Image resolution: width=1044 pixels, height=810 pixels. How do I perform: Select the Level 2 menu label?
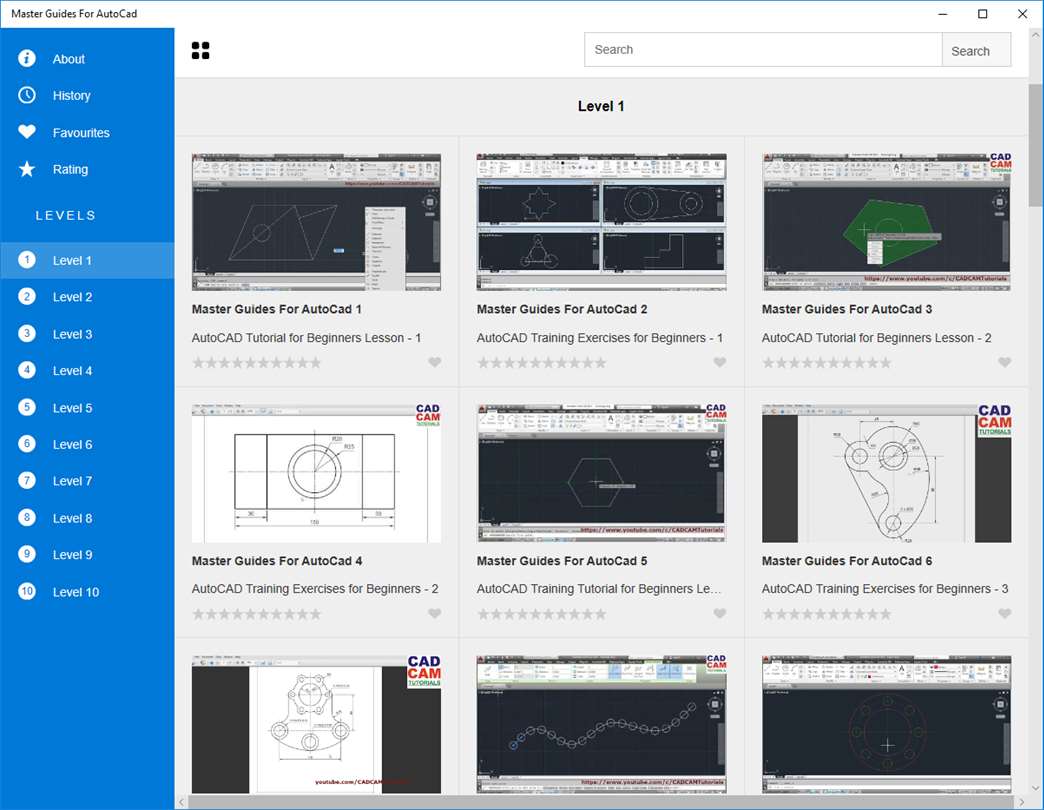point(73,297)
